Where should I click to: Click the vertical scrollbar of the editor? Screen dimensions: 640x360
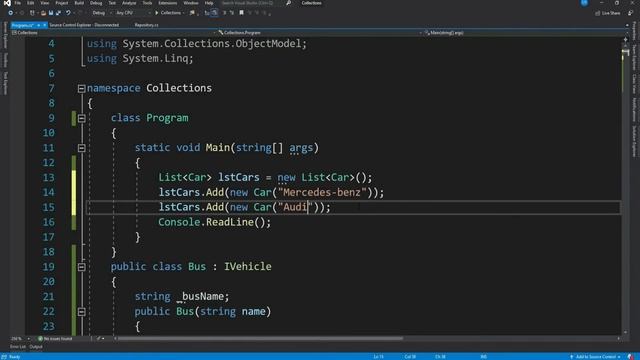625,186
